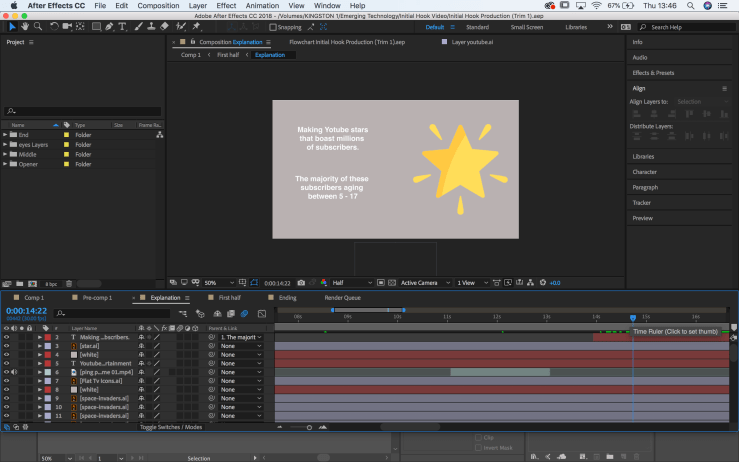739x462 pixels.
Task: Select the Unified Camera tool
Action: pyautogui.click(x=67, y=27)
